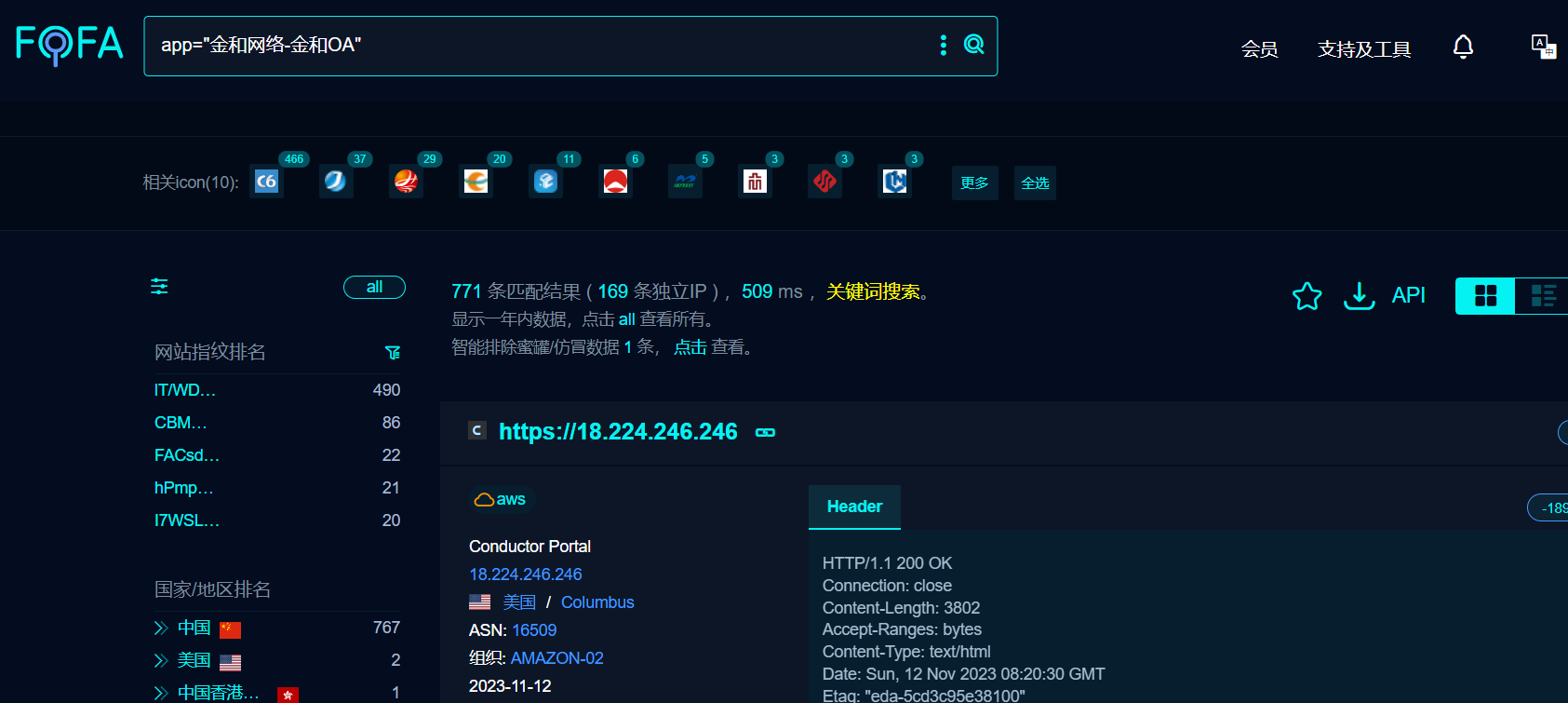Expand the 中国 country entry

161,629
